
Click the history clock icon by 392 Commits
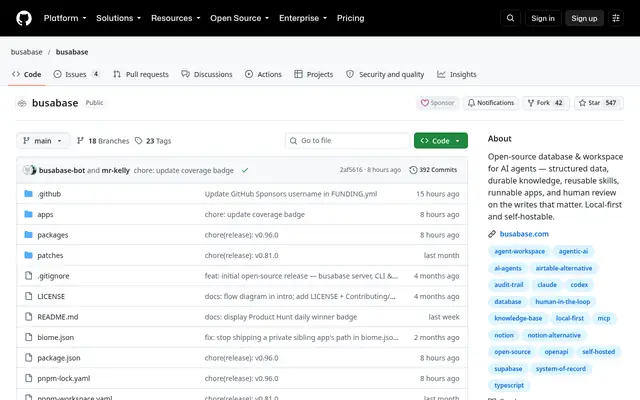[x=413, y=170]
